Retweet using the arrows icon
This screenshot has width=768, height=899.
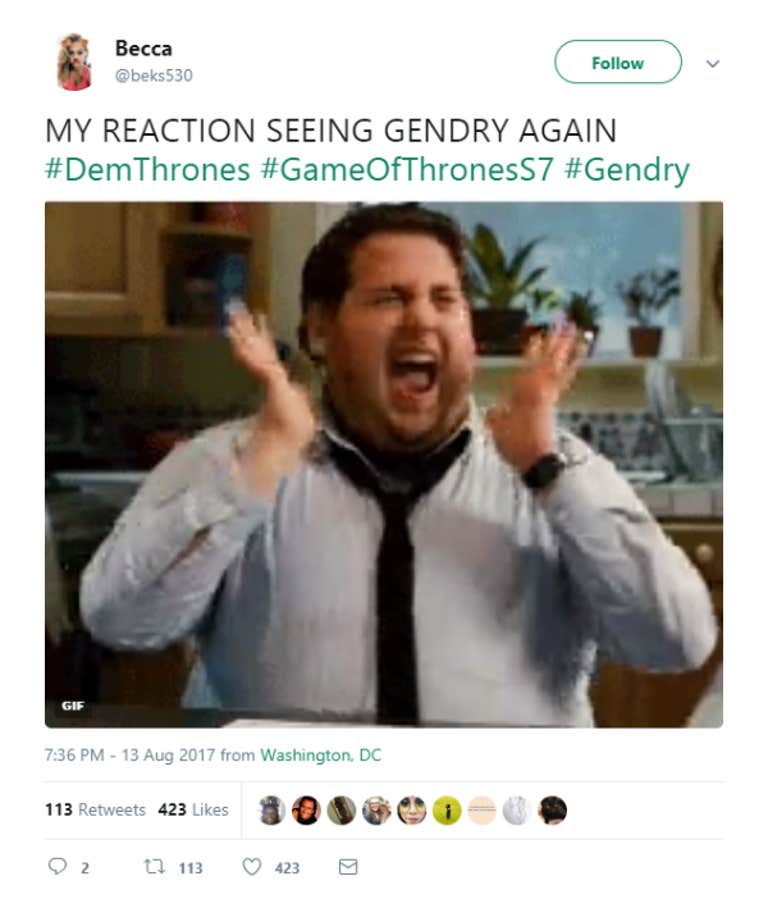pos(154,866)
